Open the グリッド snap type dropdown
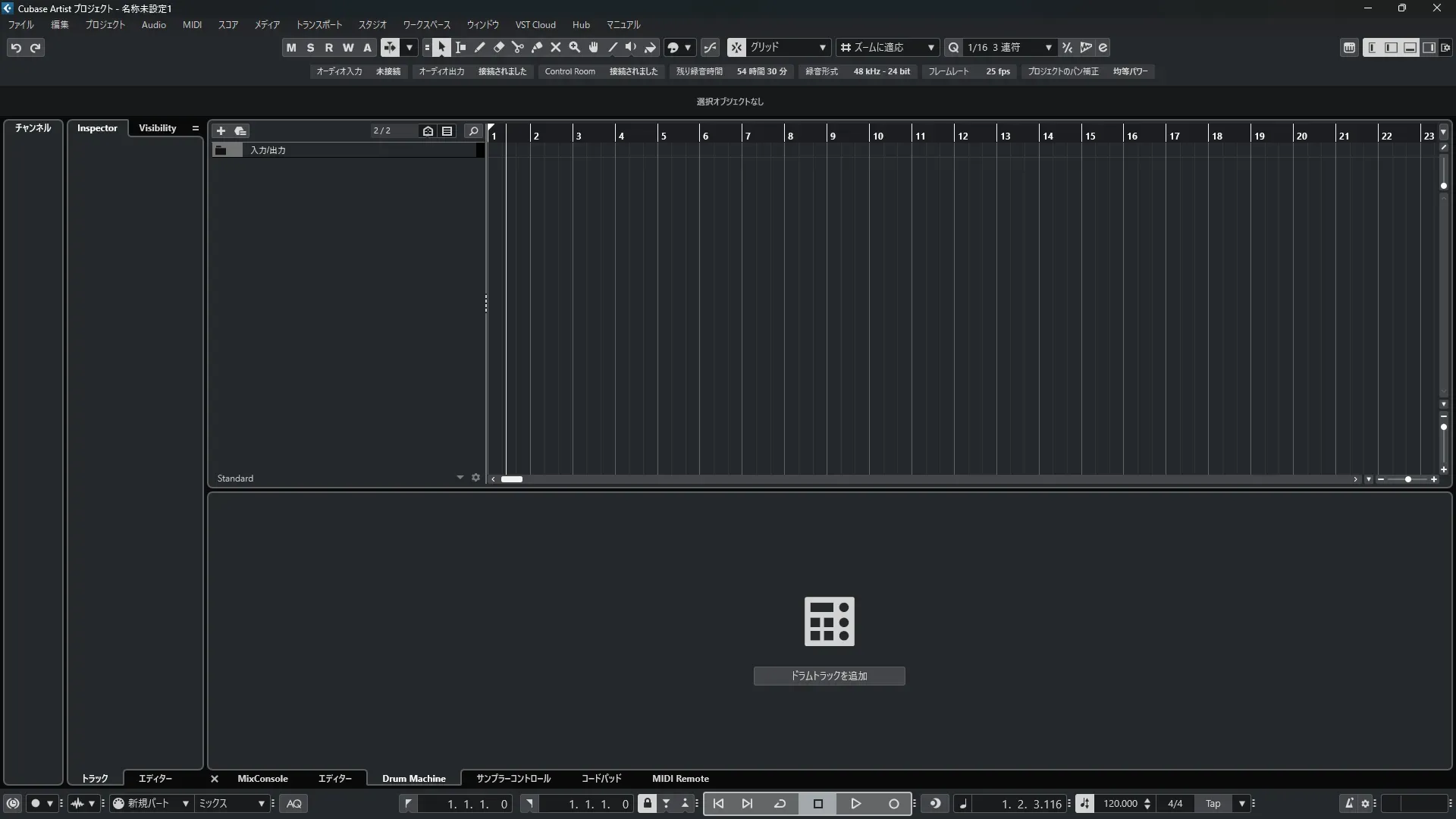This screenshot has width=1456, height=819. coord(789,48)
